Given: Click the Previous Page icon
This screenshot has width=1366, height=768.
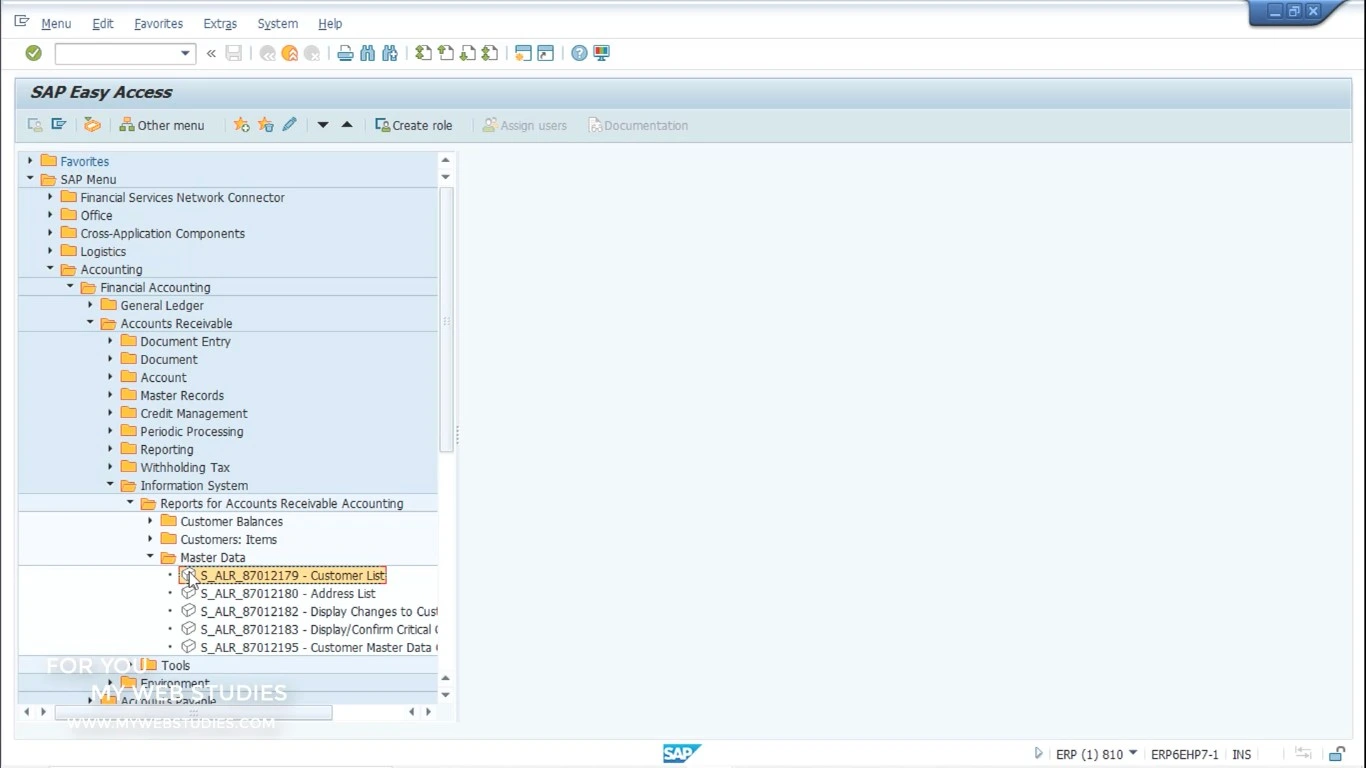Looking at the screenshot, I should pos(446,53).
